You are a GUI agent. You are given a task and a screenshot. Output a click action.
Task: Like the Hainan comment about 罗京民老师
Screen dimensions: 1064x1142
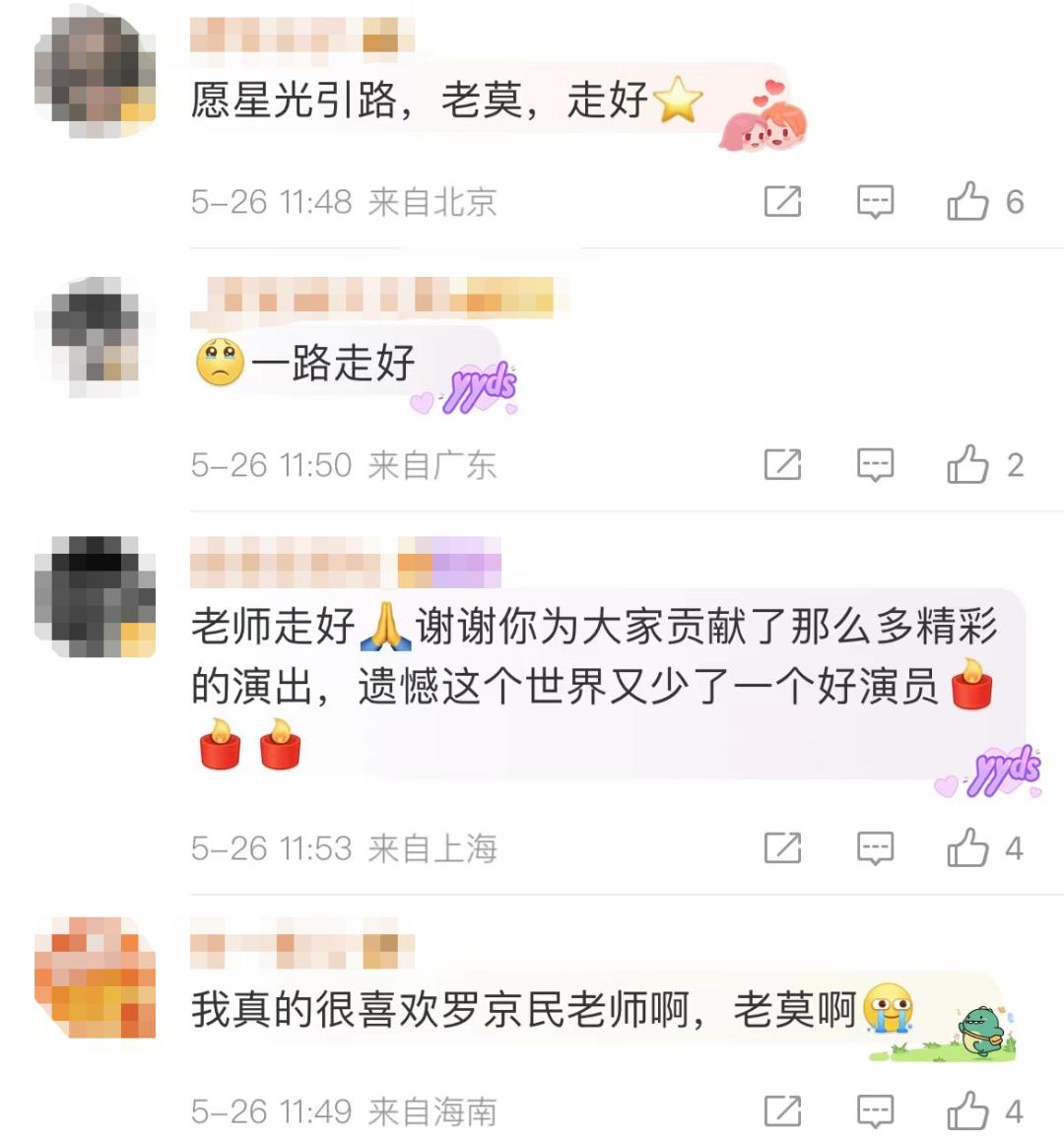click(x=967, y=1110)
